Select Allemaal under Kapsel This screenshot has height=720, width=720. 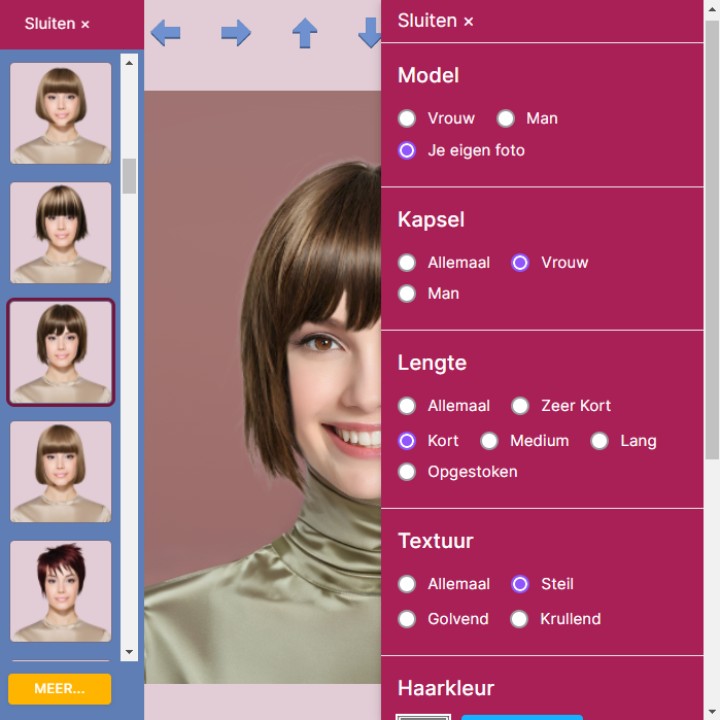(x=407, y=263)
